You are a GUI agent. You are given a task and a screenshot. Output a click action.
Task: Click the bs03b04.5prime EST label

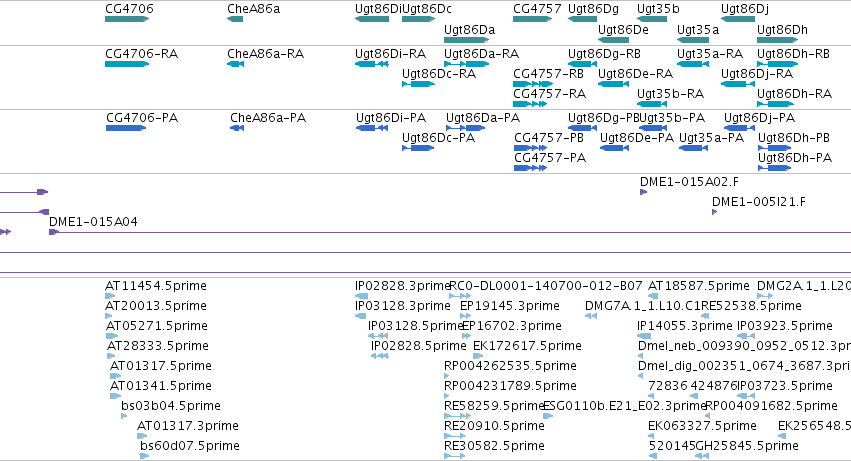point(171,407)
